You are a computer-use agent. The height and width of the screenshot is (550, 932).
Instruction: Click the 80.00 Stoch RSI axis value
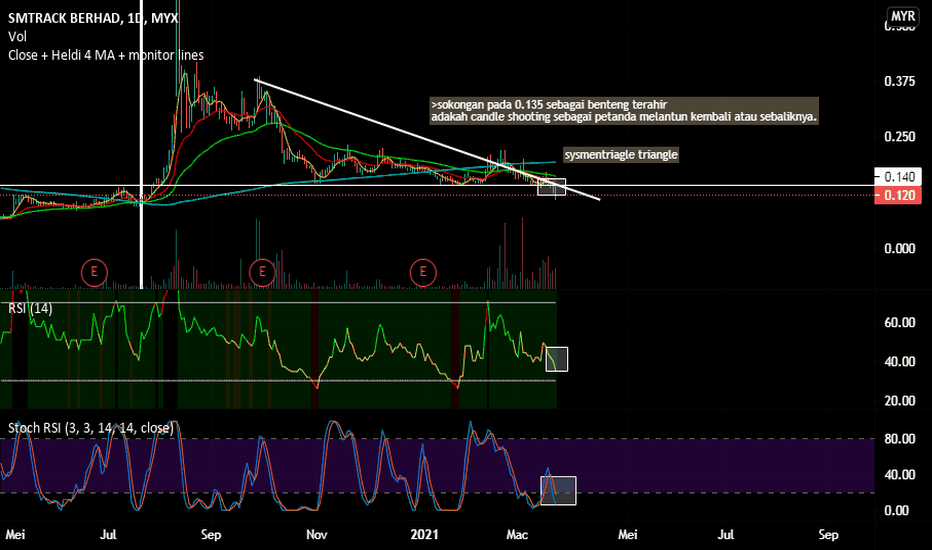pos(900,439)
